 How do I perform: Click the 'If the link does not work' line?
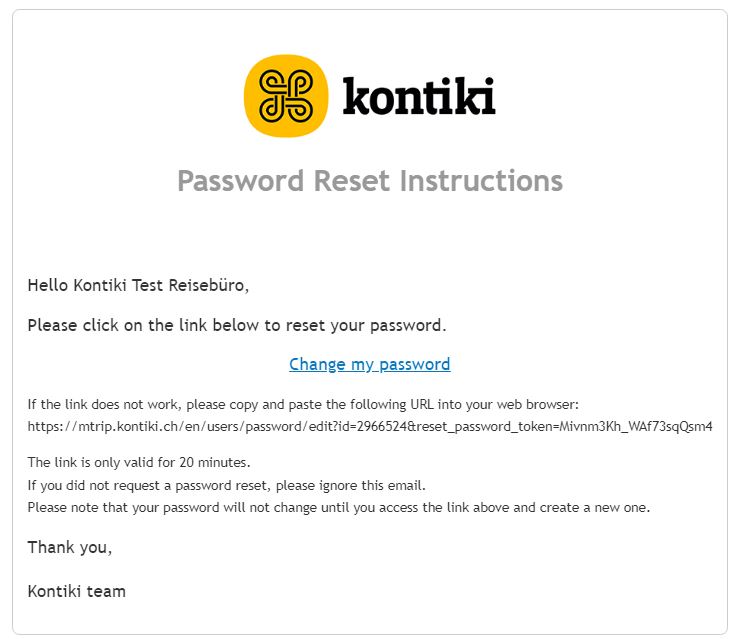(x=303, y=404)
